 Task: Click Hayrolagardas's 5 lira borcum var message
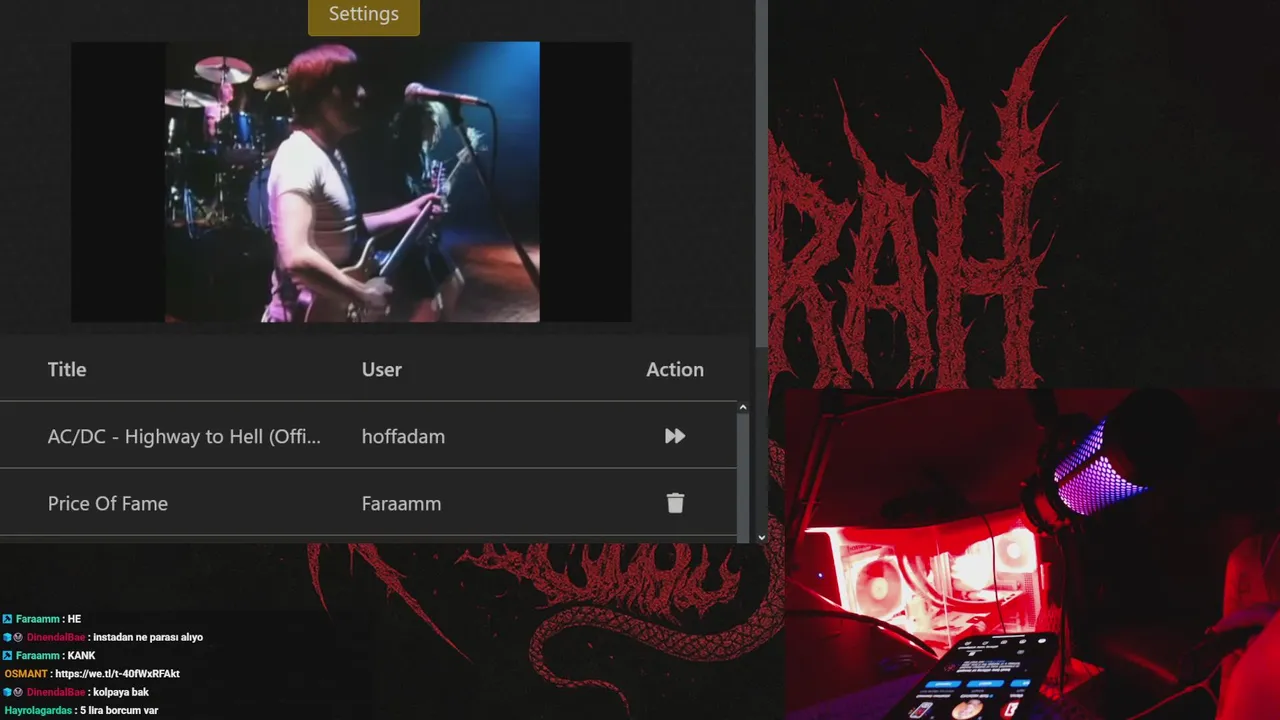click(x=81, y=710)
